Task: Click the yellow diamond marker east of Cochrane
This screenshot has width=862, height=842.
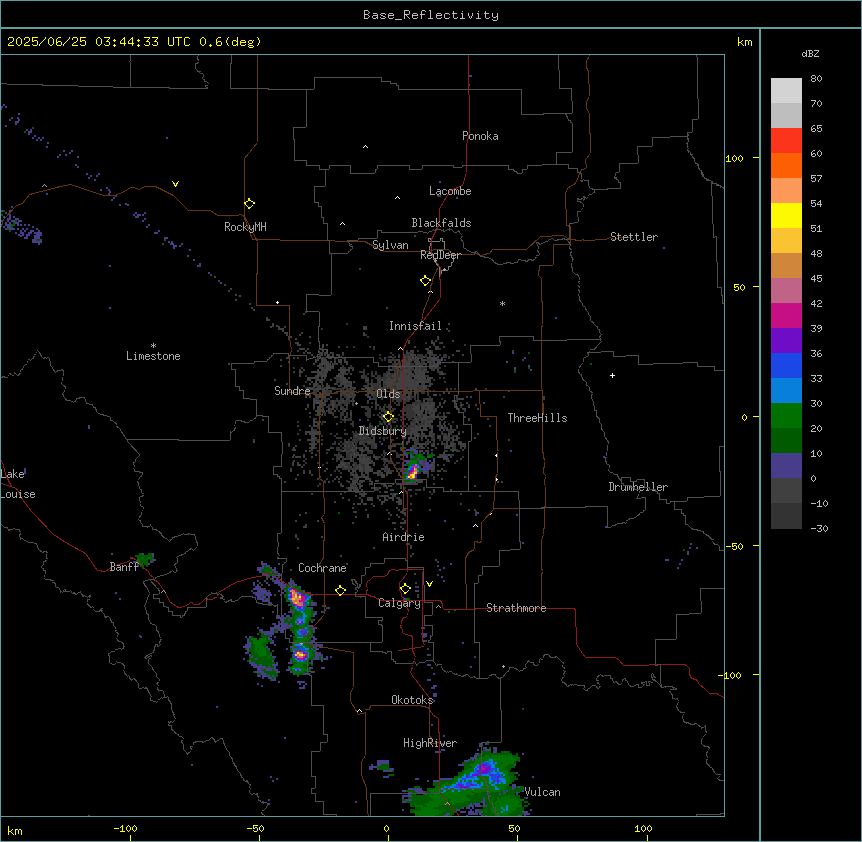Action: (340, 590)
